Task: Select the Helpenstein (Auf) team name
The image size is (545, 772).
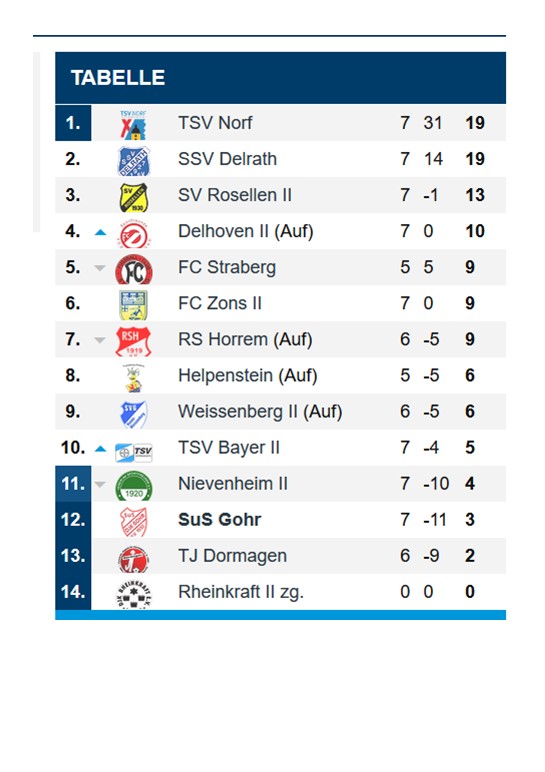Action: click(x=248, y=376)
